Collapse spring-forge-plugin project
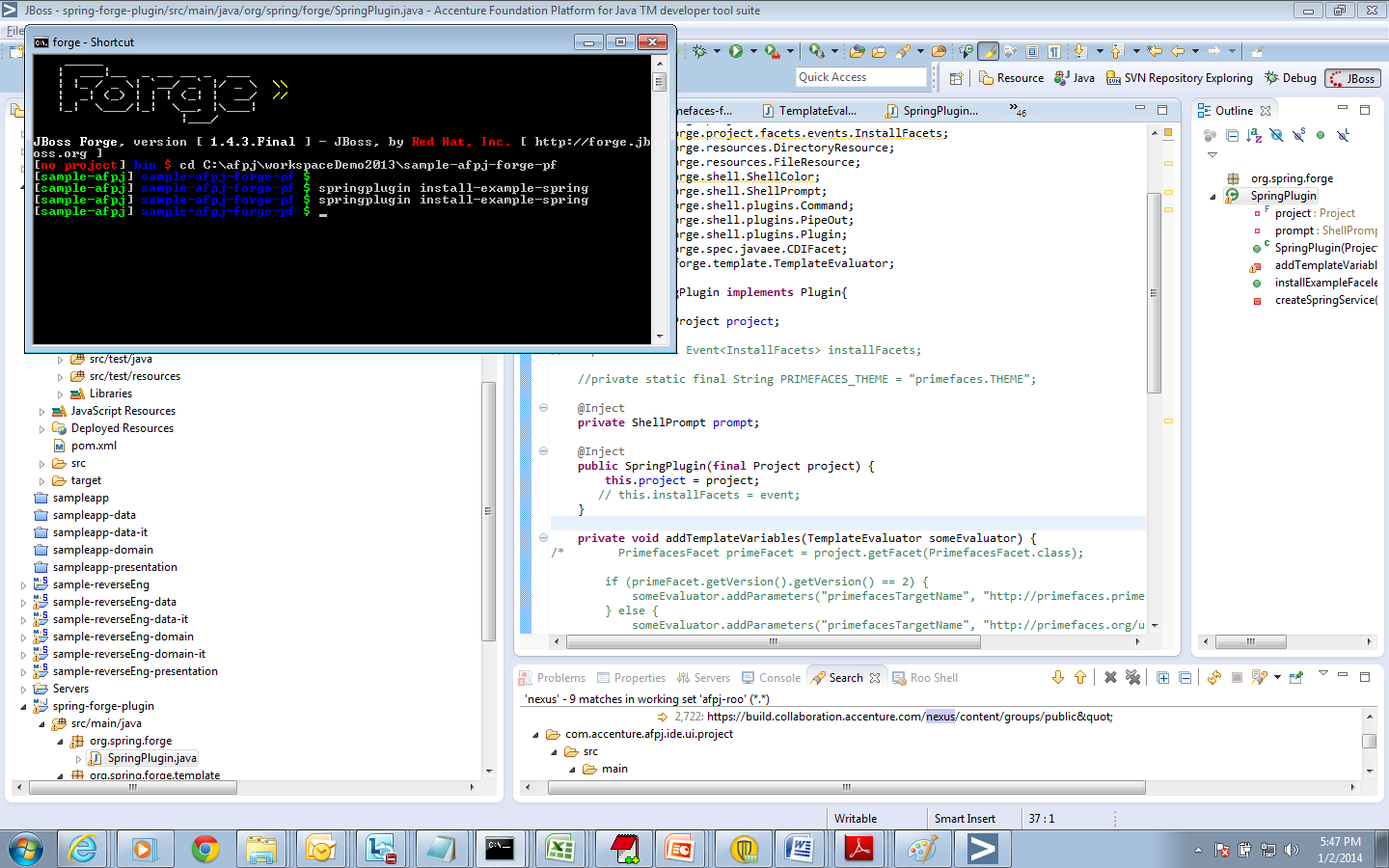1389x868 pixels. [23, 706]
